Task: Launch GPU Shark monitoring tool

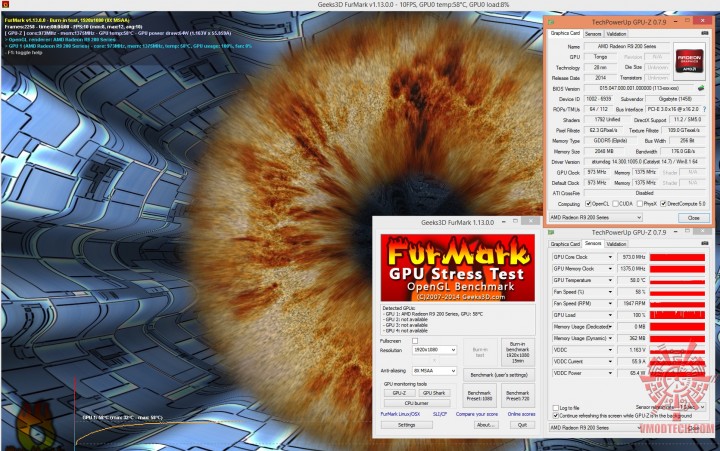Action: coord(434,393)
